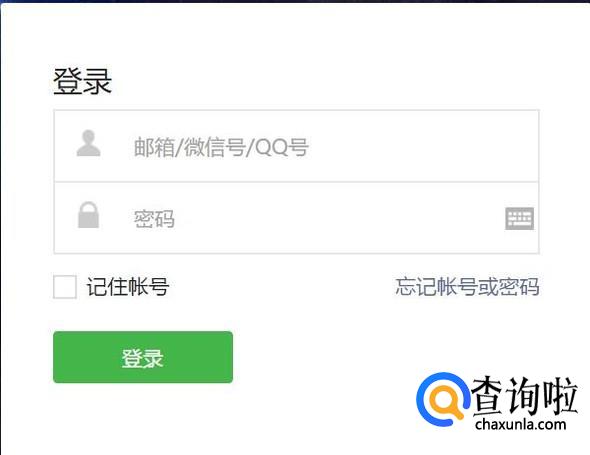The width and height of the screenshot is (590, 455).
Task: Click the dark blue strip above the login panel
Action: pos(295,1)
